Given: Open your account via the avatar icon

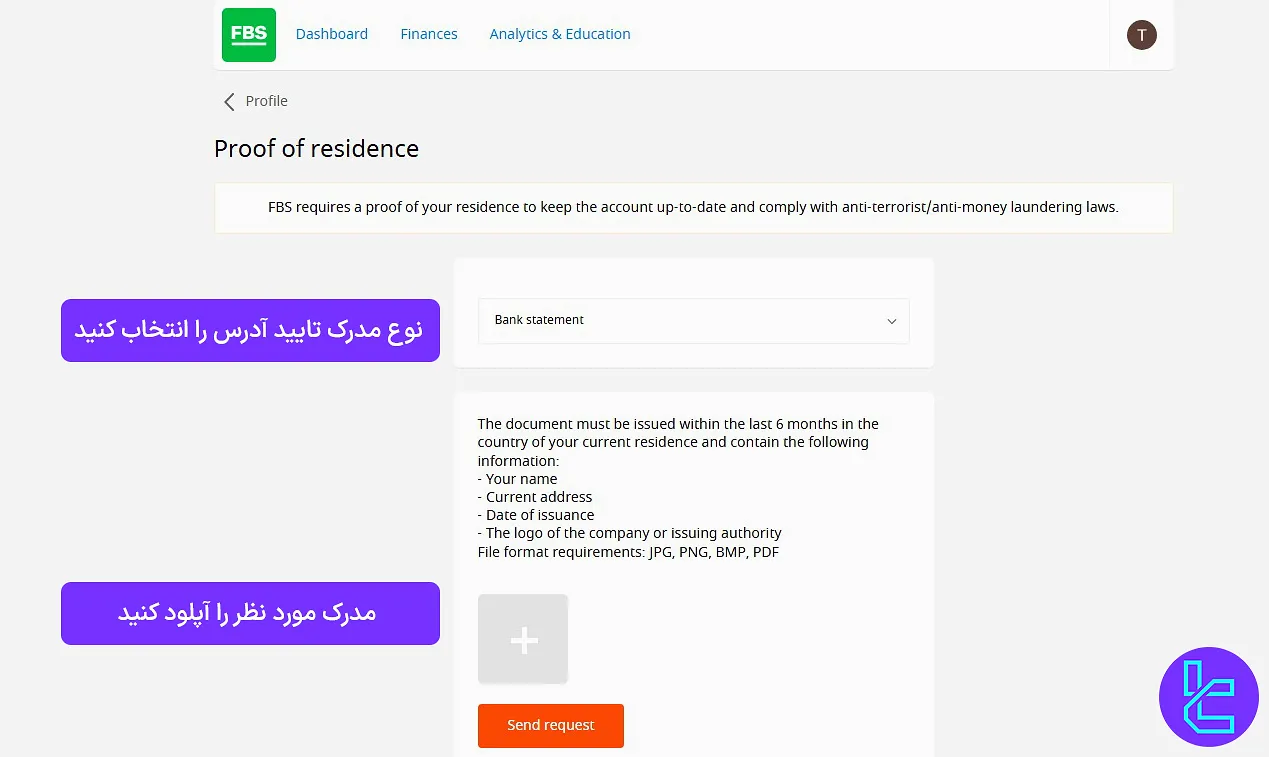Looking at the screenshot, I should pyautogui.click(x=1141, y=34).
